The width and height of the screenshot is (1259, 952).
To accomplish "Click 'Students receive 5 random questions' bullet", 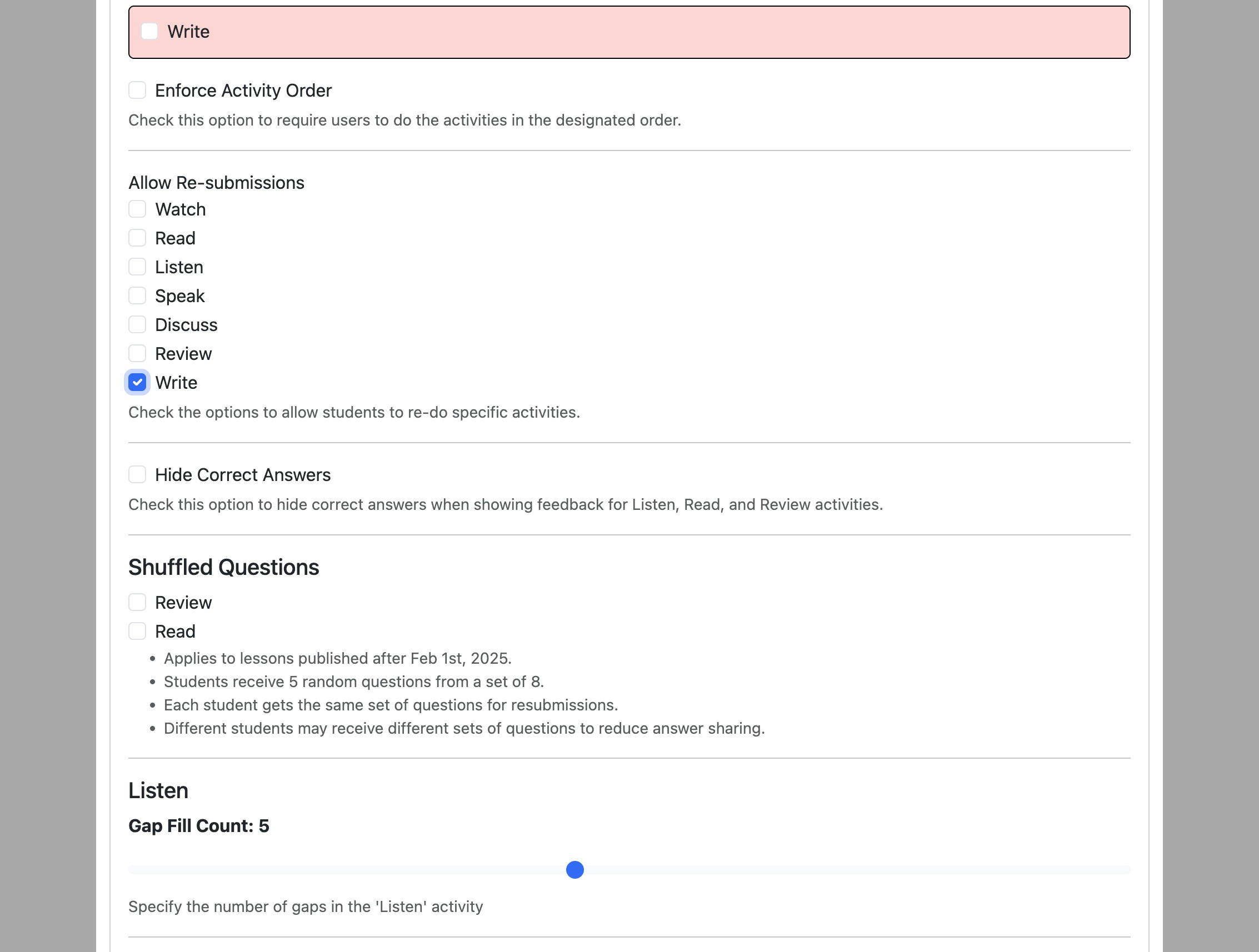I will tap(353, 682).
